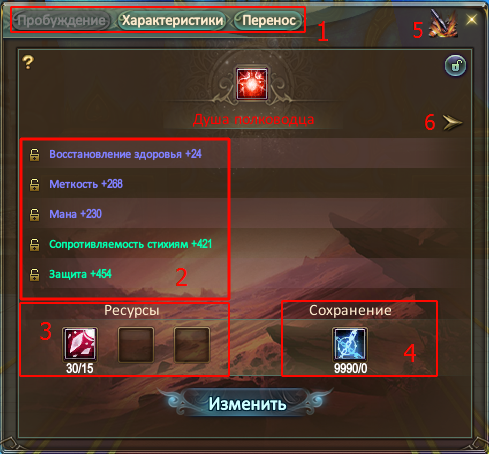Click the Душа полководца title text
Viewport: 489px width, 454px height.
click(253, 119)
